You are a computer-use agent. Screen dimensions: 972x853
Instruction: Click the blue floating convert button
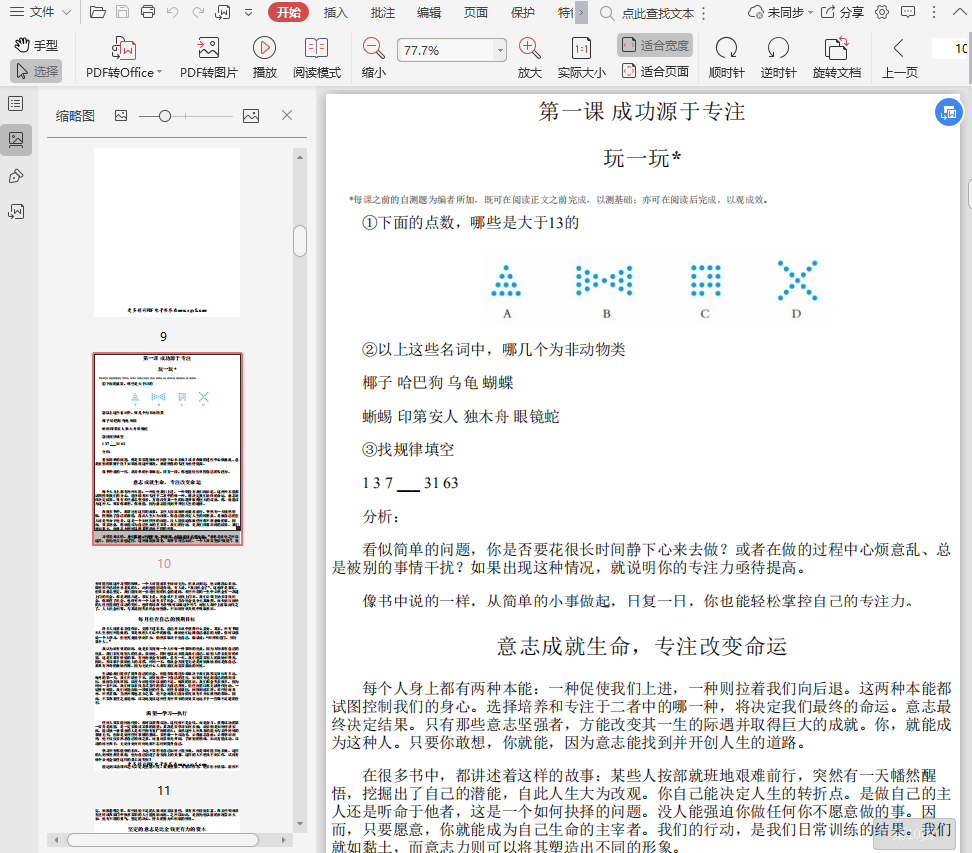pyautogui.click(x=948, y=112)
